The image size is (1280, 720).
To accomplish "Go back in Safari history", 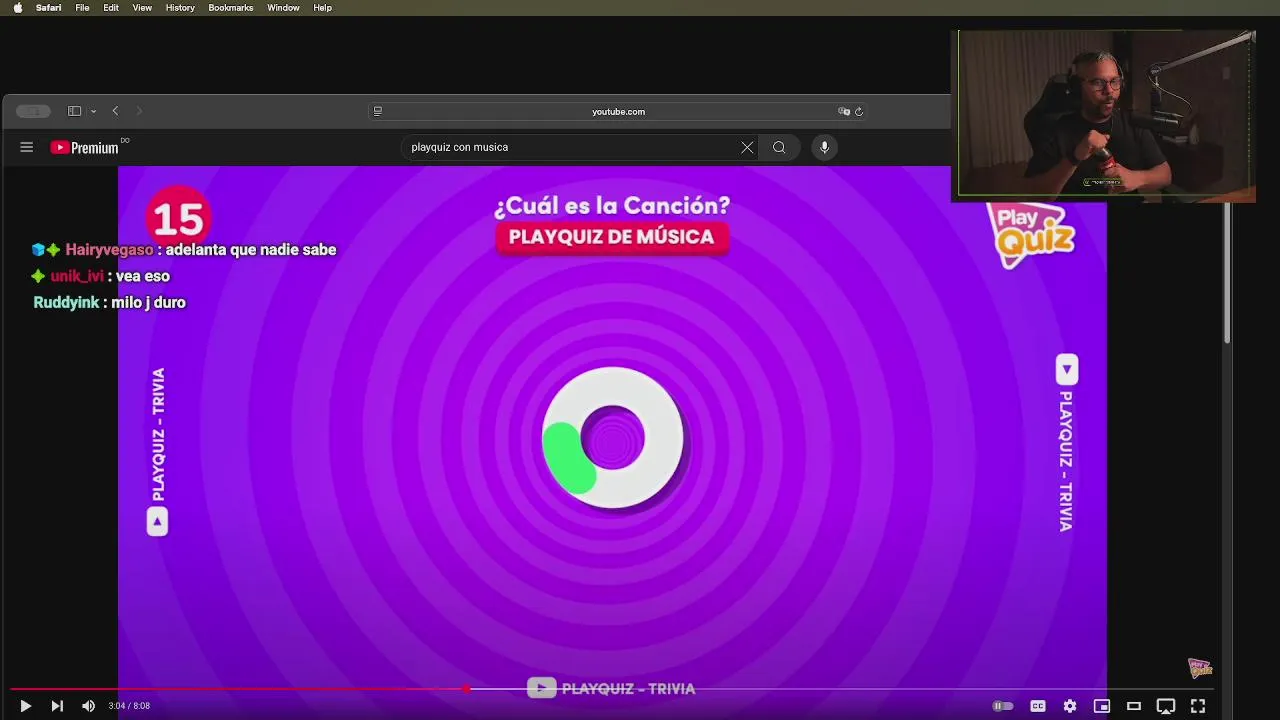I will point(115,111).
